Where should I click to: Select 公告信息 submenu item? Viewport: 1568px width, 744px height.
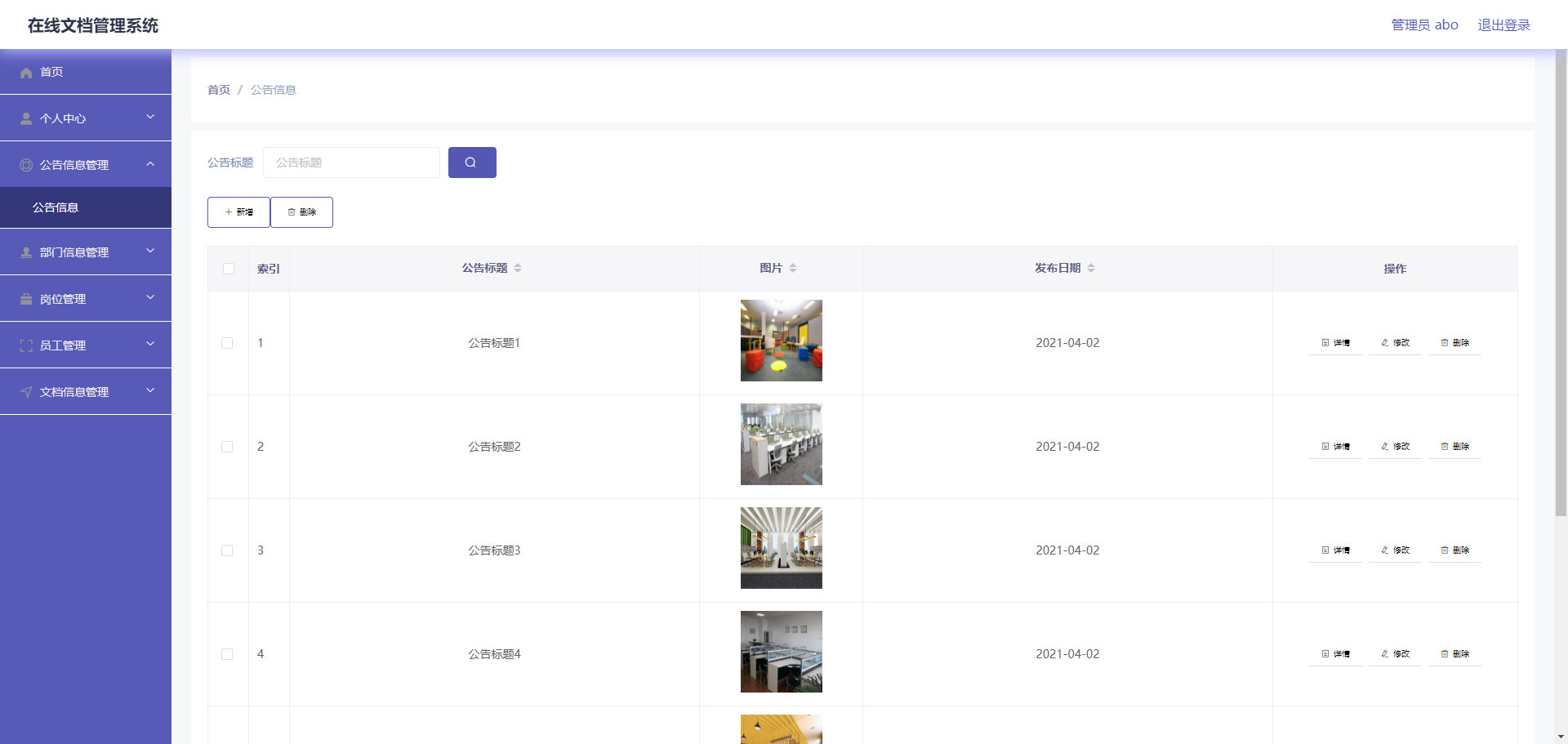pyautogui.click(x=86, y=207)
